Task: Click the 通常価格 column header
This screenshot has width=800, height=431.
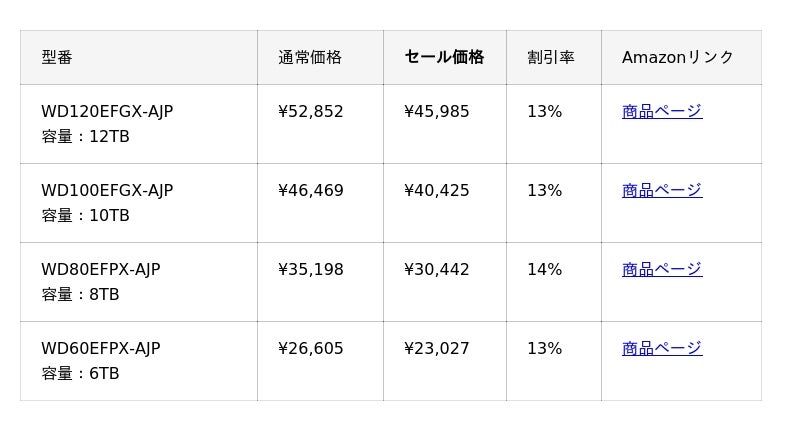Action: (310, 58)
